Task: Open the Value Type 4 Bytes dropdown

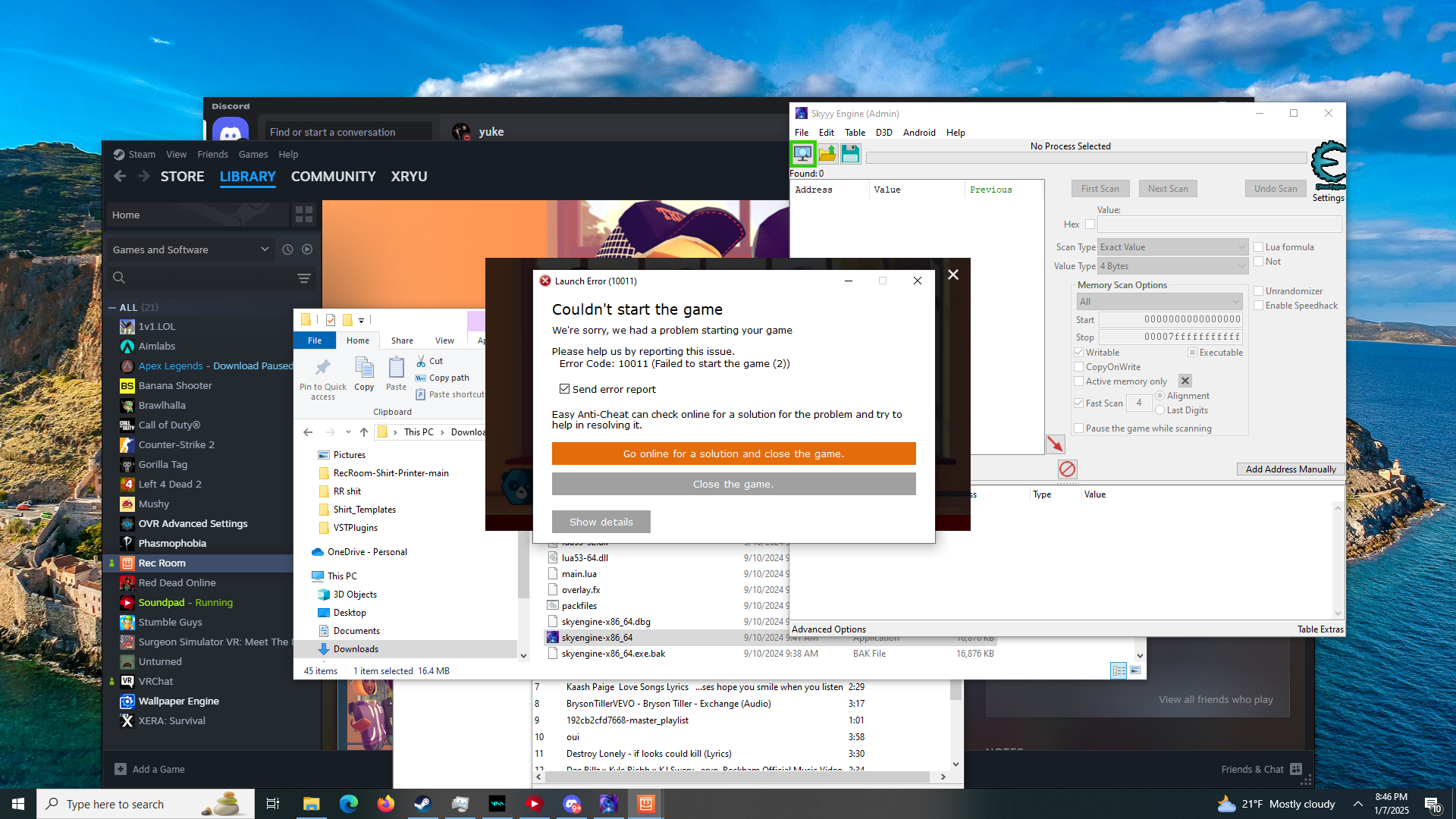Action: coord(1172,266)
